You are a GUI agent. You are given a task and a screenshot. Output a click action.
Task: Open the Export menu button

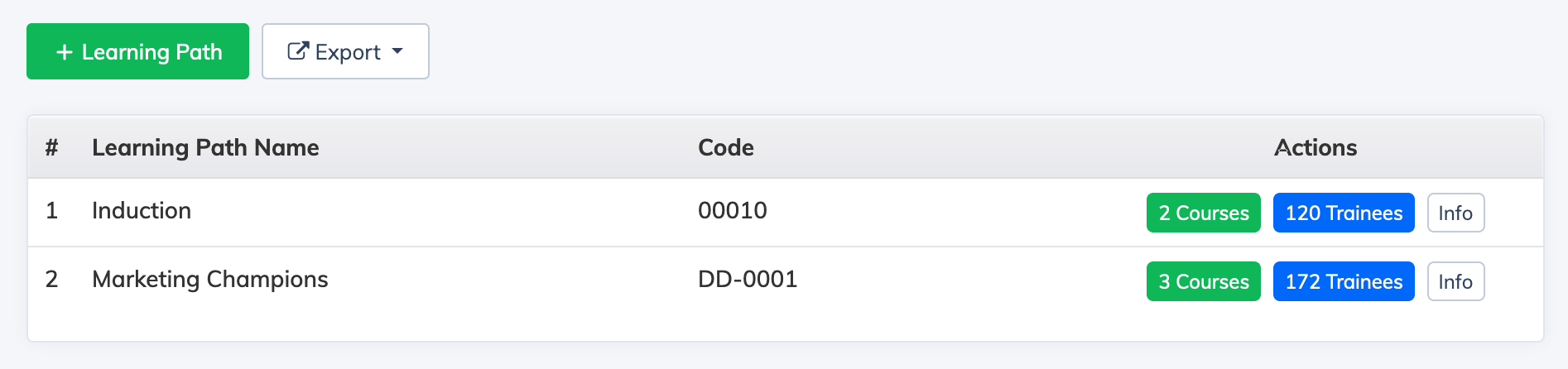pos(345,51)
